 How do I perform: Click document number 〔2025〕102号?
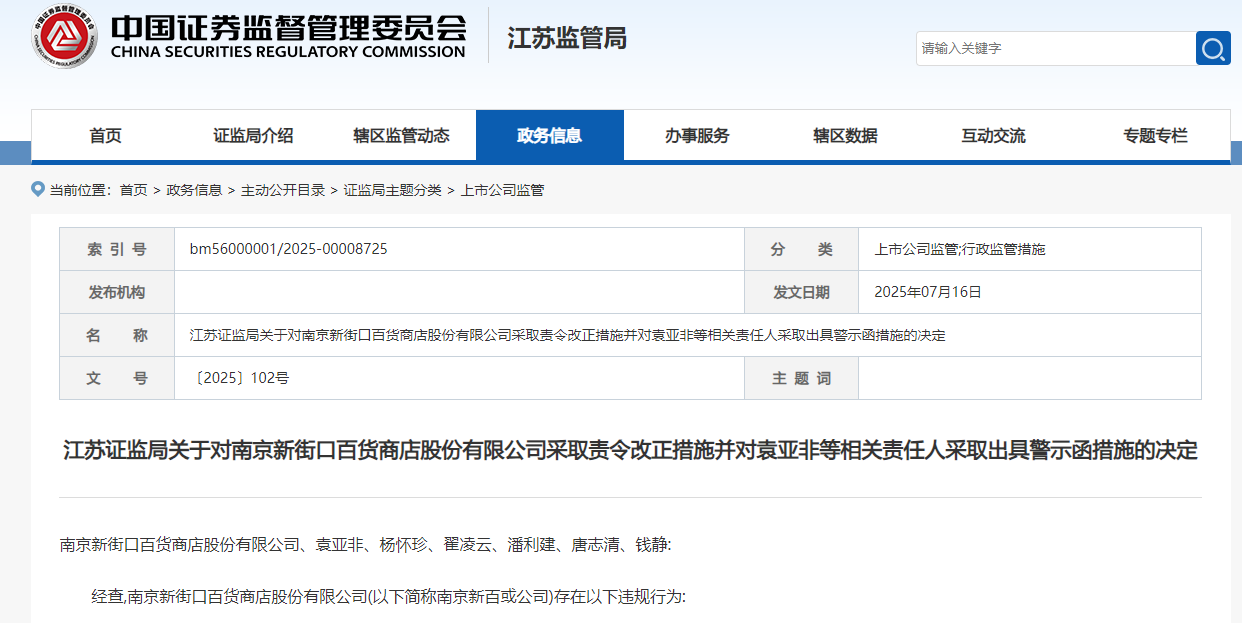[240, 378]
